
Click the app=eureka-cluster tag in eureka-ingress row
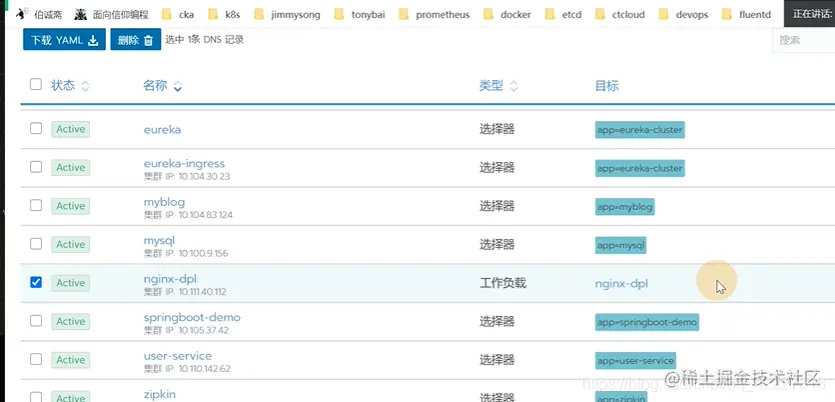640,168
